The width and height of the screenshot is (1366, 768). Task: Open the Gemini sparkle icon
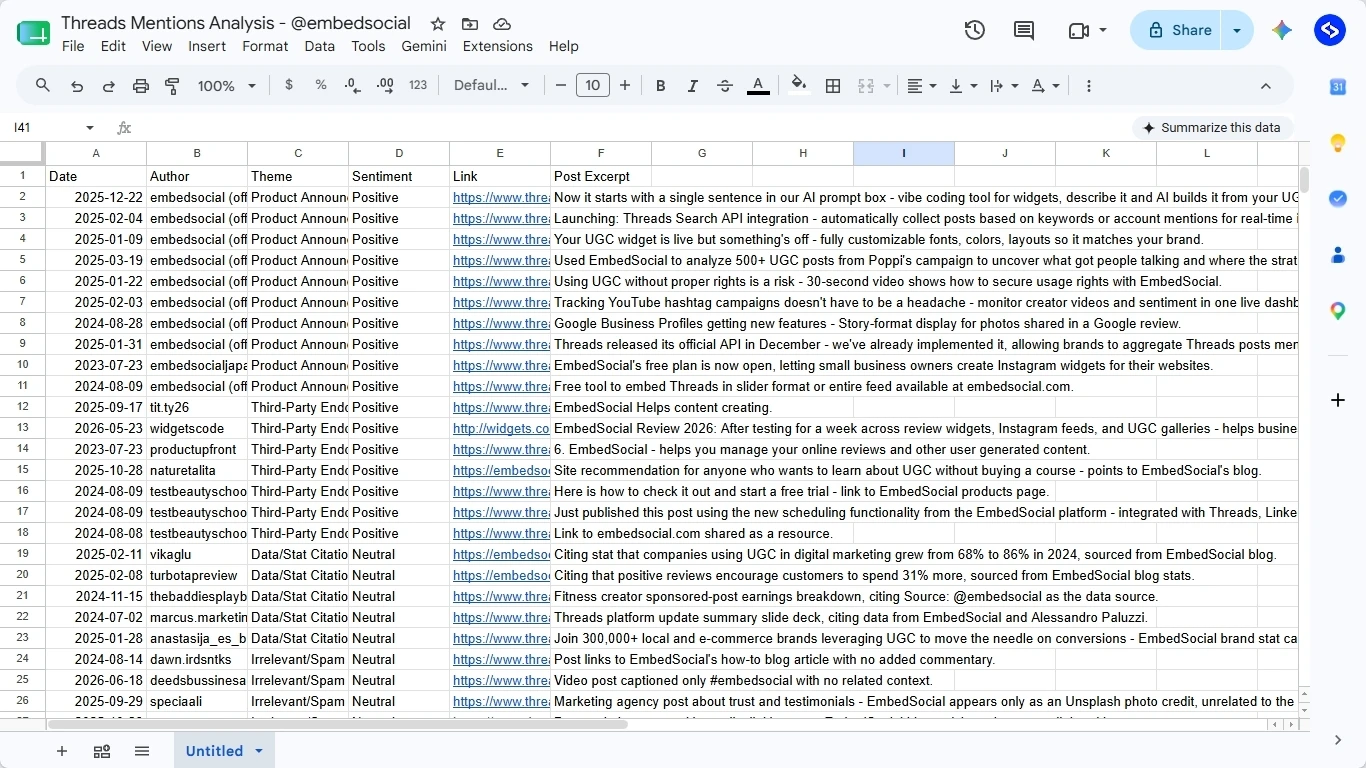coord(1282,30)
